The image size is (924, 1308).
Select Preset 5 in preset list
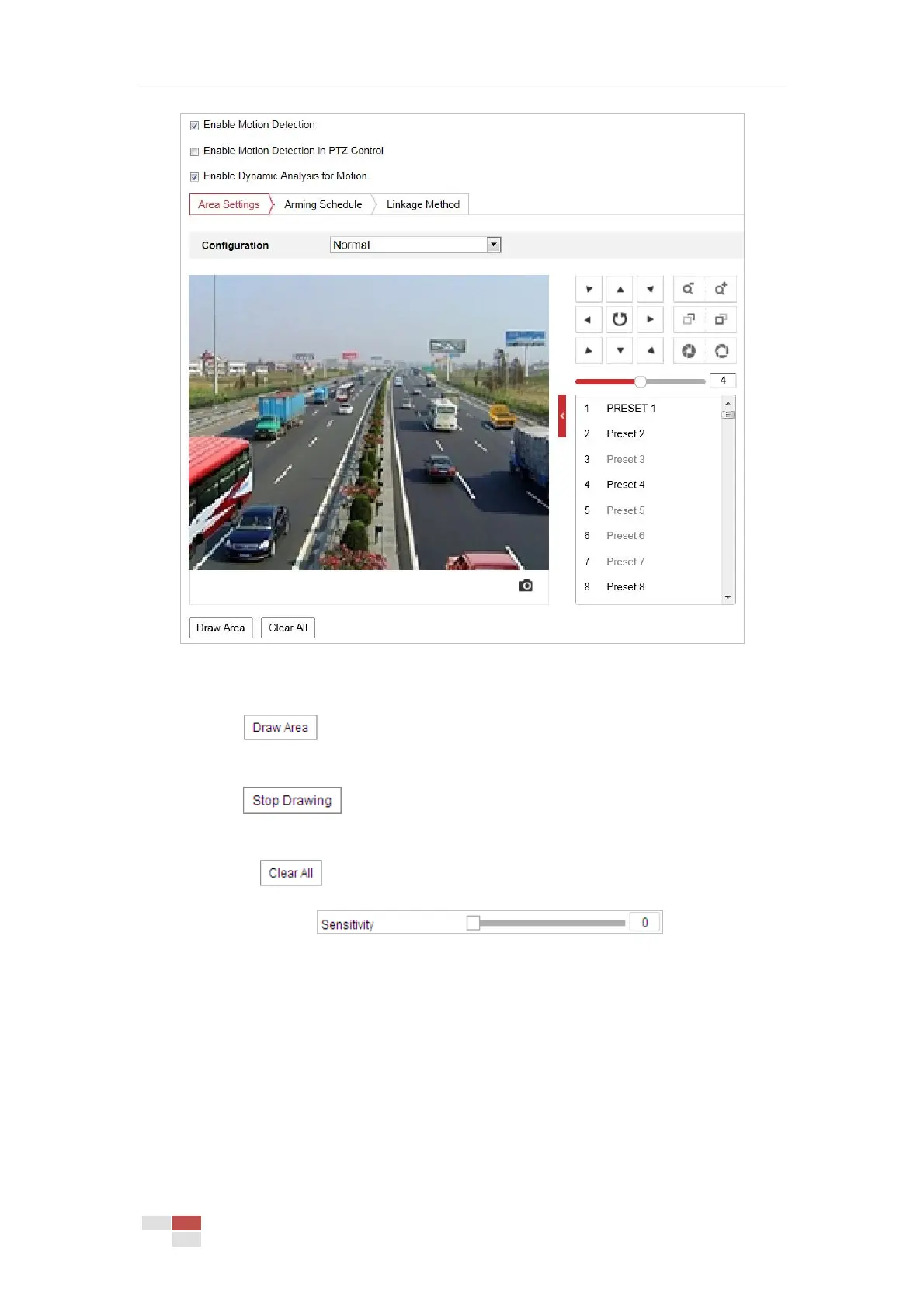point(649,510)
